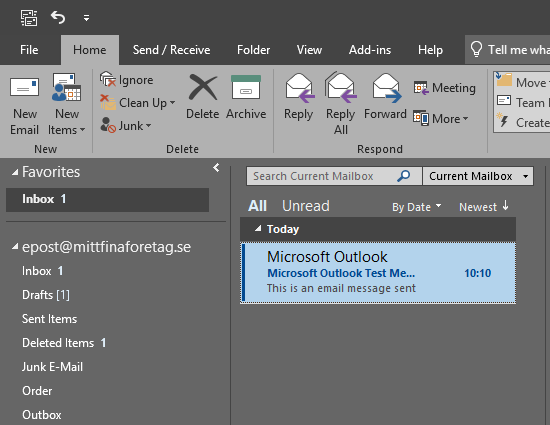This screenshot has height=425, width=550.
Task: Open the Junk dropdown menu
Action: pos(126,125)
